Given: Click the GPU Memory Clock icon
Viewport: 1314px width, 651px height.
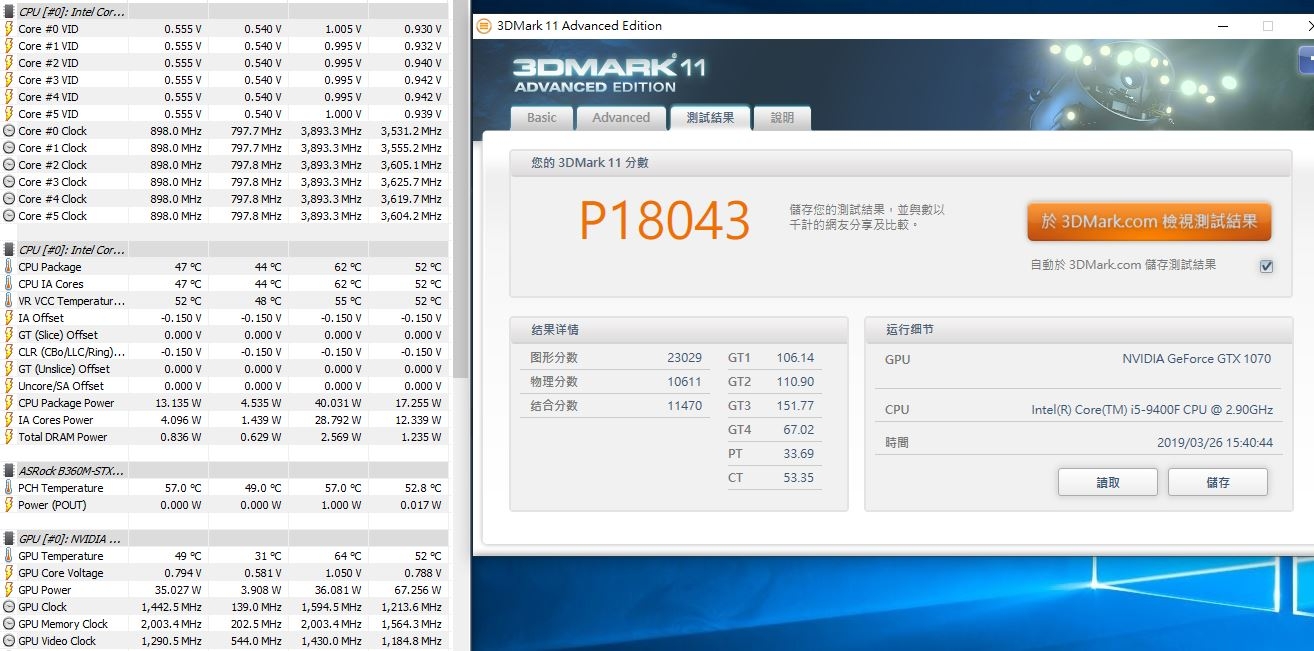Looking at the screenshot, I should click(x=9, y=624).
